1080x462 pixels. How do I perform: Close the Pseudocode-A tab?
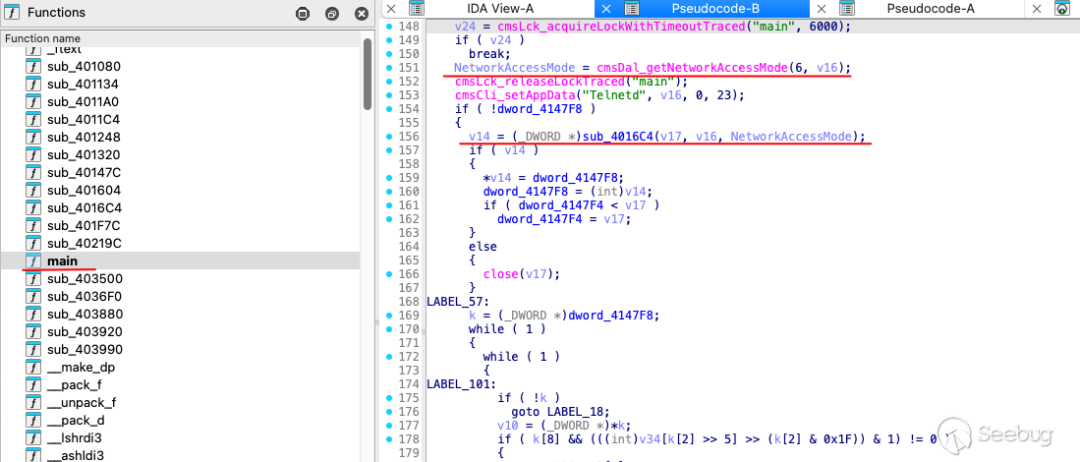(821, 9)
